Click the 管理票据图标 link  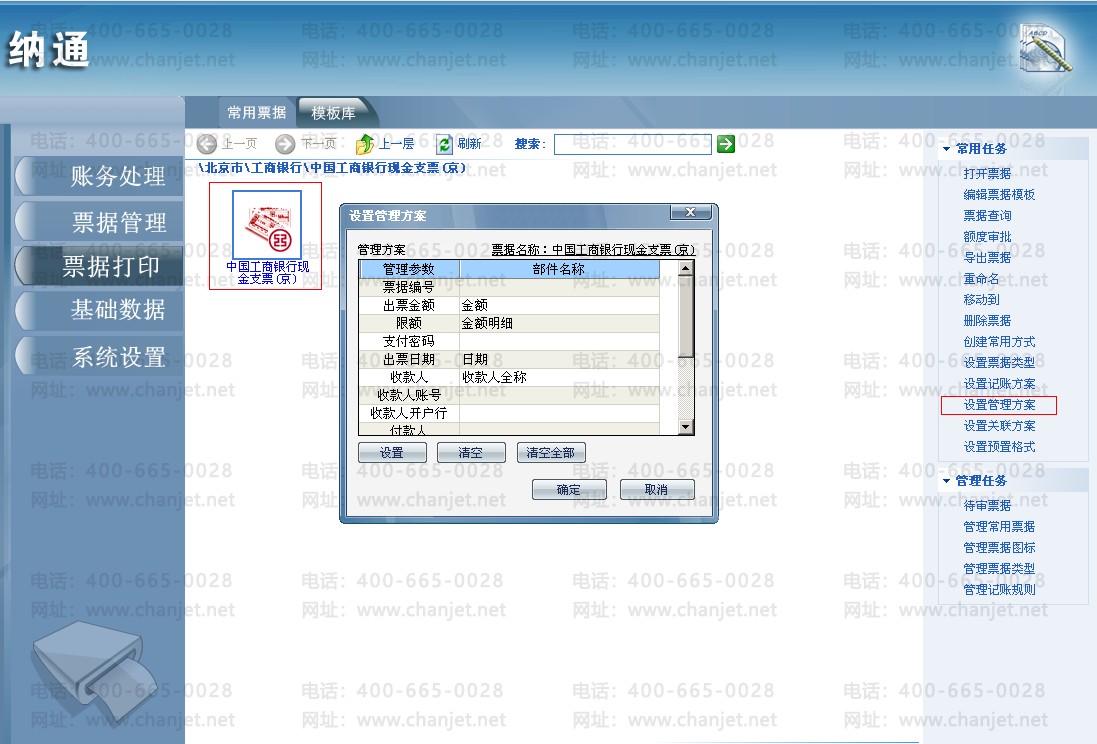tap(998, 547)
